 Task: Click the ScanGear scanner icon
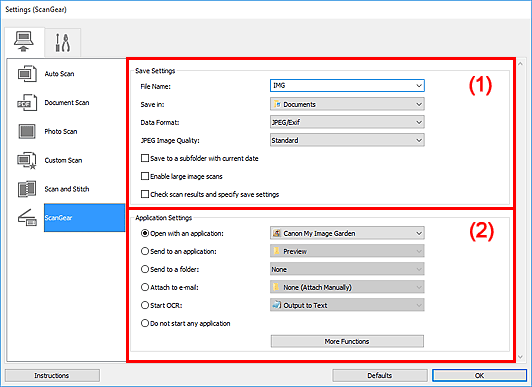(27, 218)
